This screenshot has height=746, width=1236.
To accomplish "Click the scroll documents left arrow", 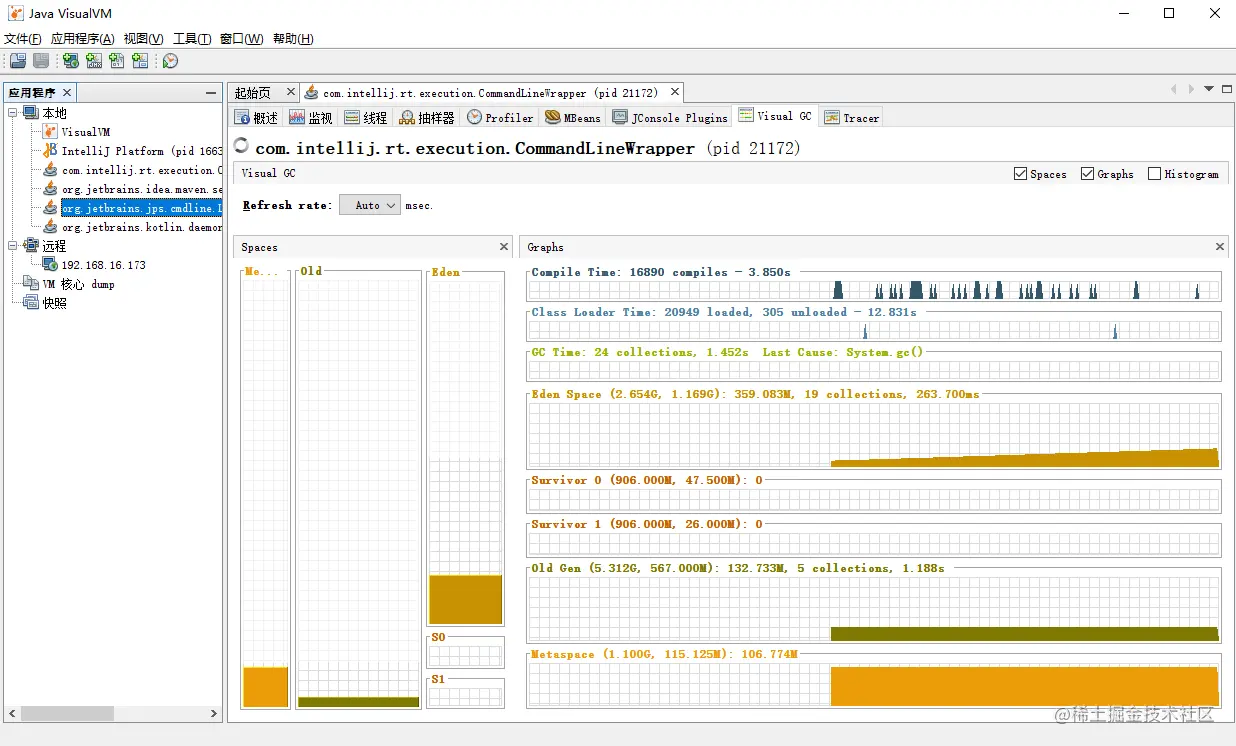I will [1174, 89].
